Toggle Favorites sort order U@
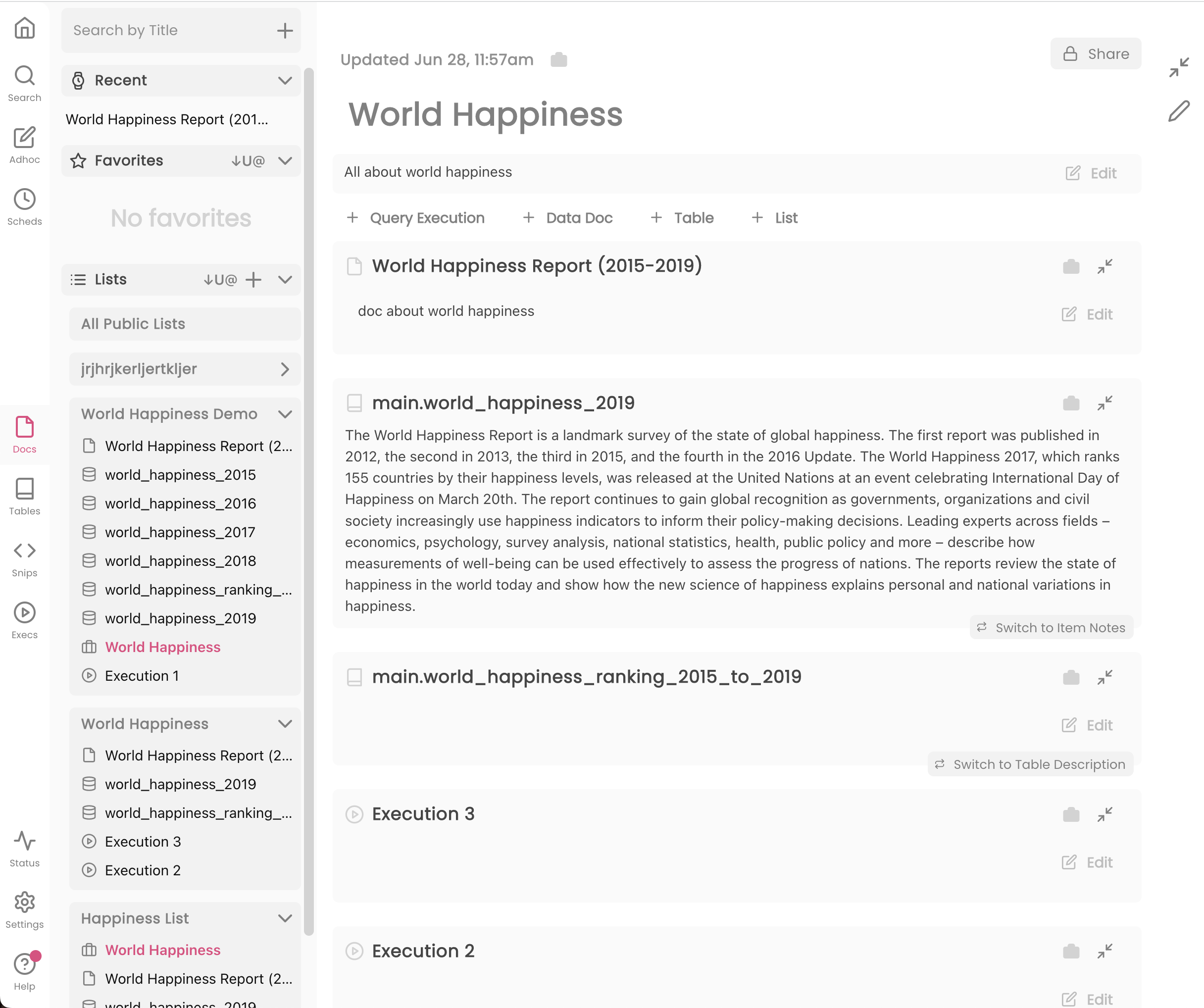 (248, 161)
